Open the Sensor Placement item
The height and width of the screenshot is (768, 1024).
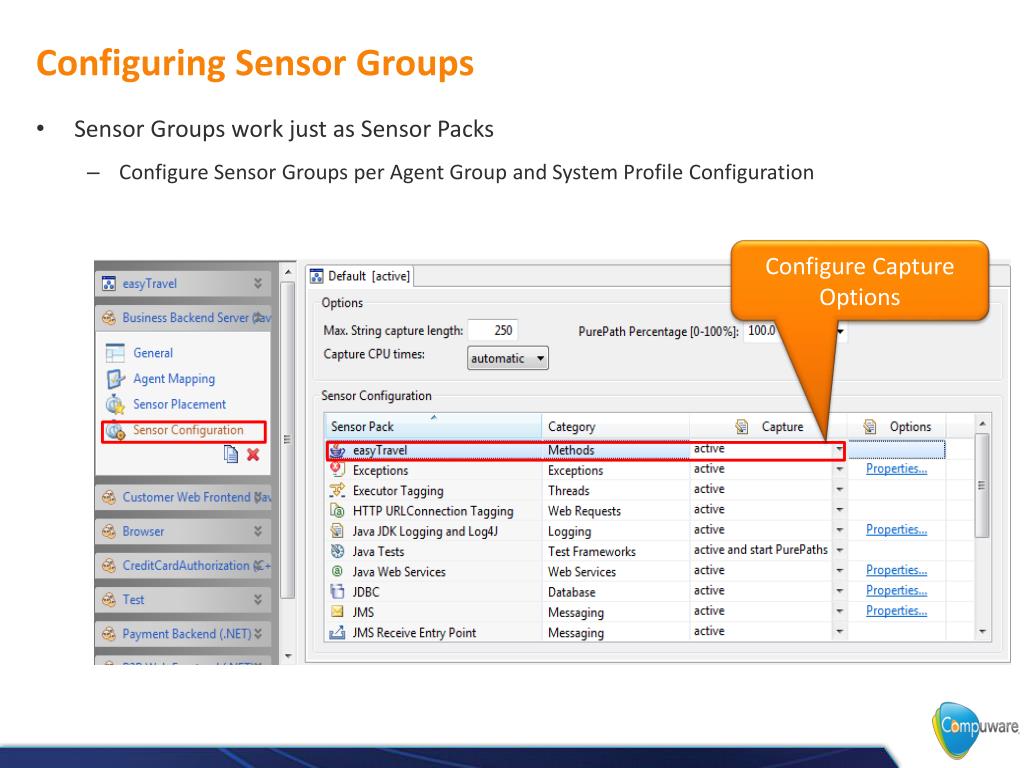pyautogui.click(x=180, y=405)
